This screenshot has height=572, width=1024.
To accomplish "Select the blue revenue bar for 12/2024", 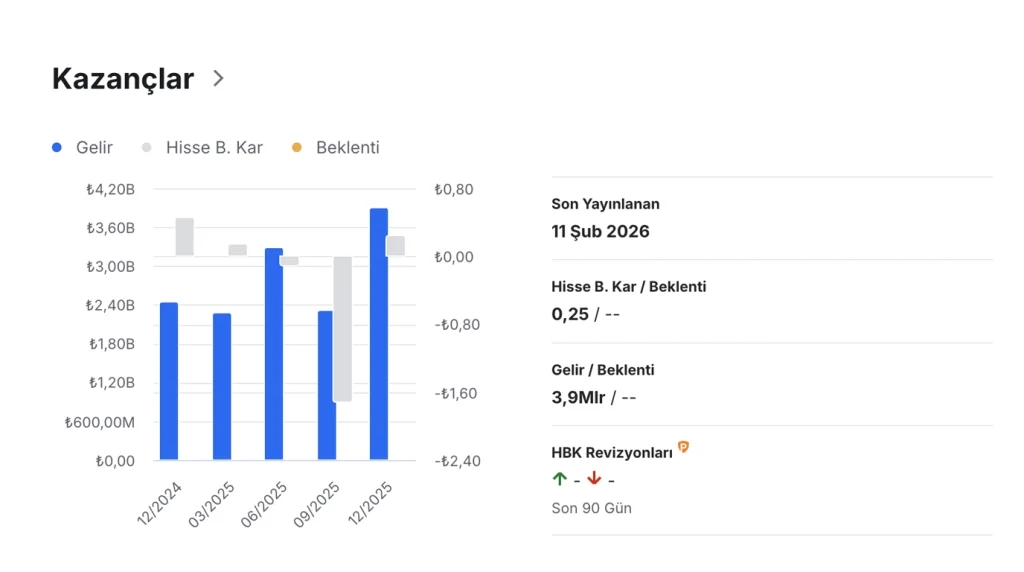I will [169, 381].
